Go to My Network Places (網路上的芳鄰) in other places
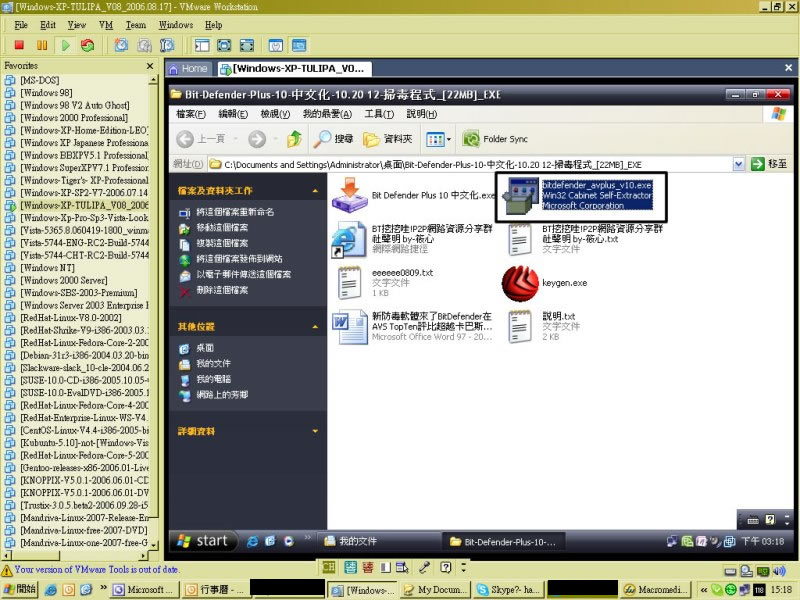800x600 pixels. (x=222, y=395)
